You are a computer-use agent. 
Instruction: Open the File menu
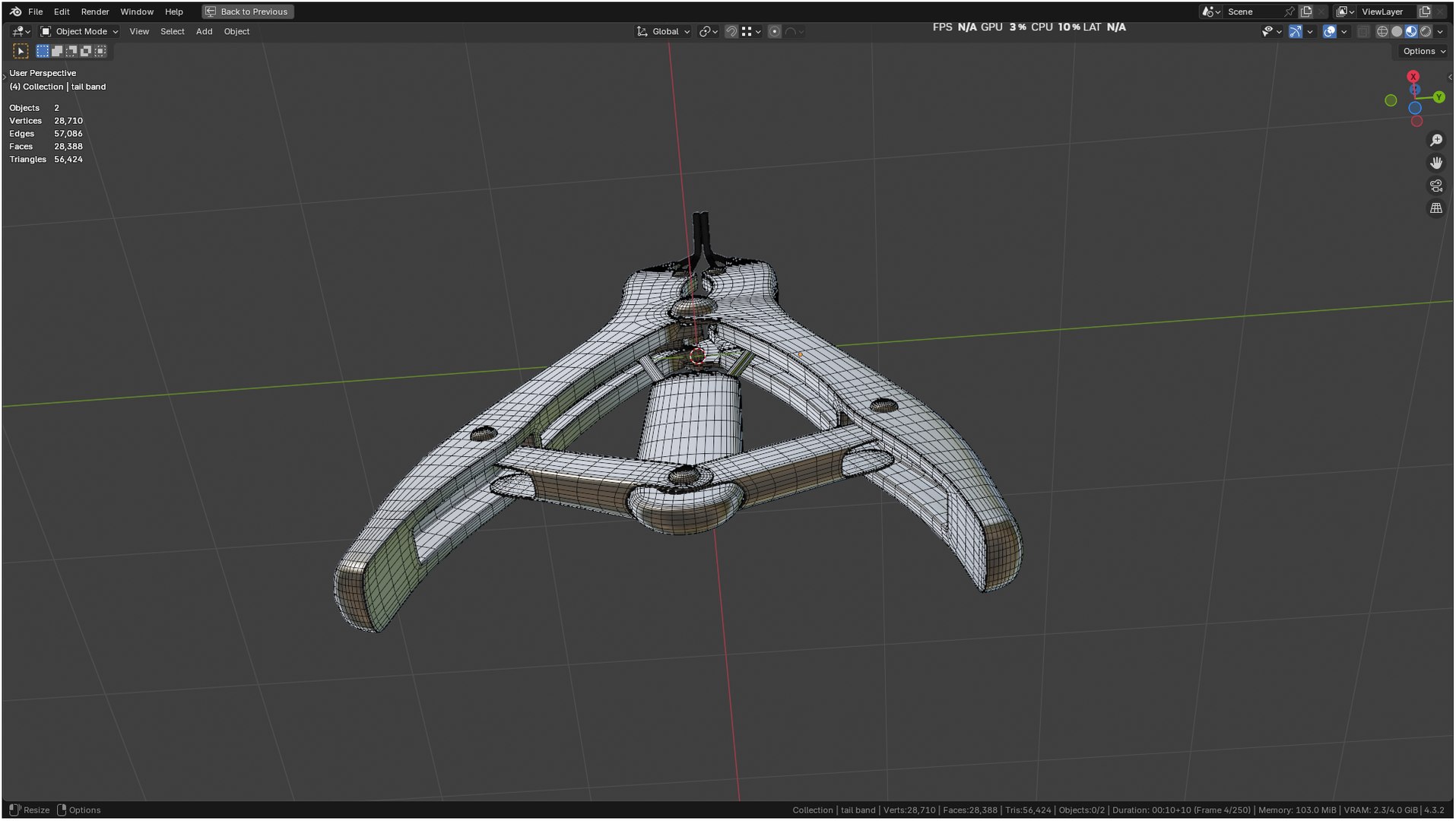coord(35,11)
